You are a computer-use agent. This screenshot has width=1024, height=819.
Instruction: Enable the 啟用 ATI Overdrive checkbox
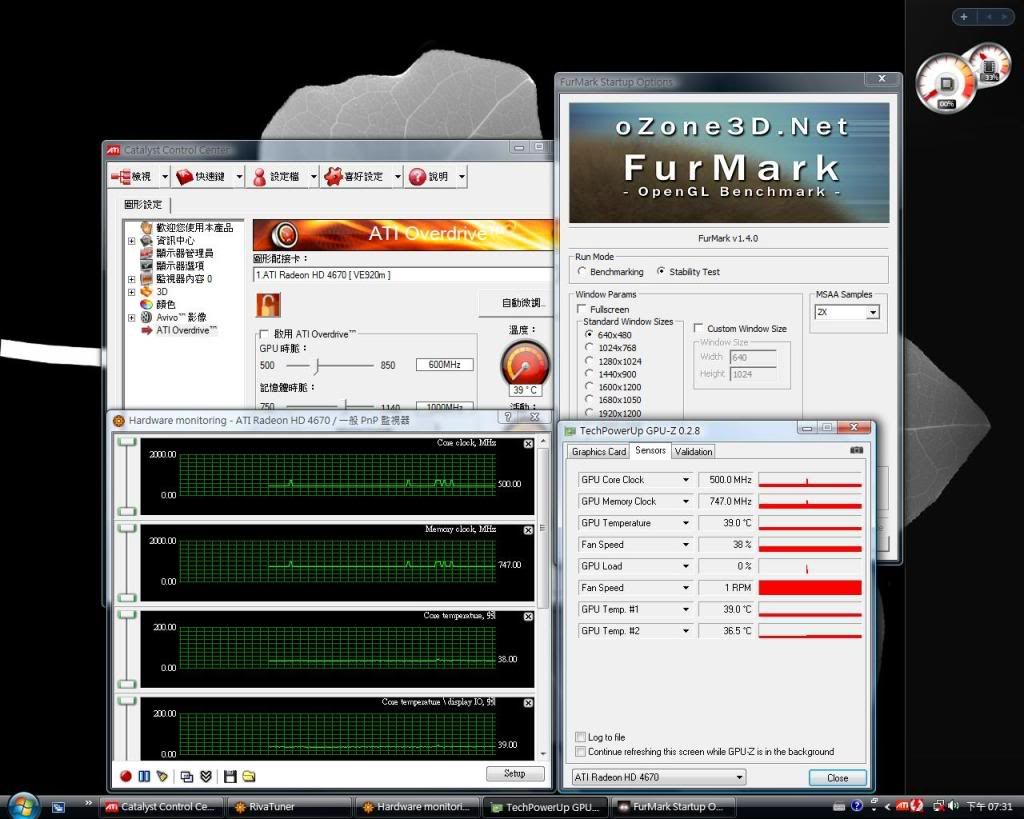click(x=264, y=334)
